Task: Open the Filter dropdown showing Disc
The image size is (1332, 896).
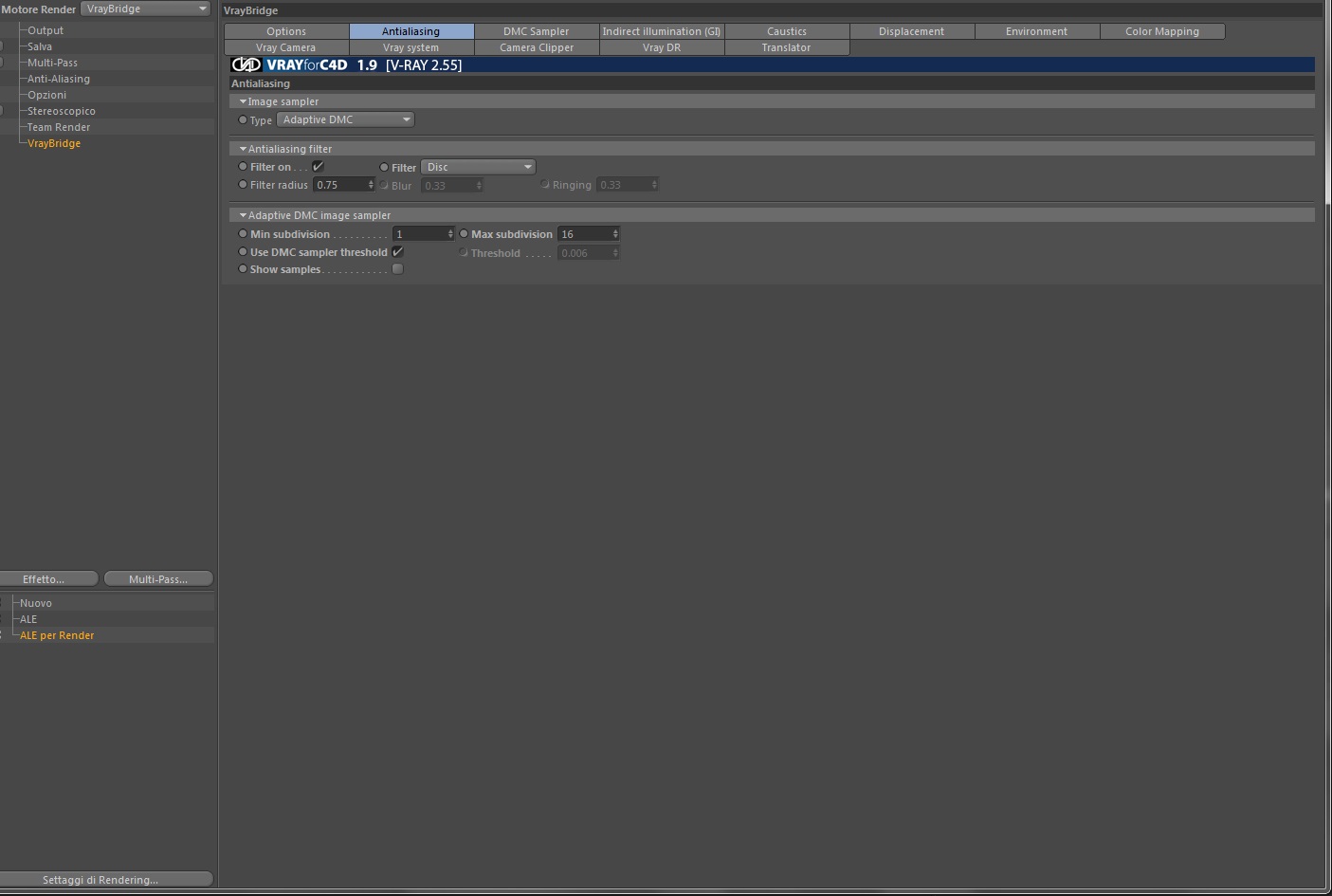Action: (479, 167)
